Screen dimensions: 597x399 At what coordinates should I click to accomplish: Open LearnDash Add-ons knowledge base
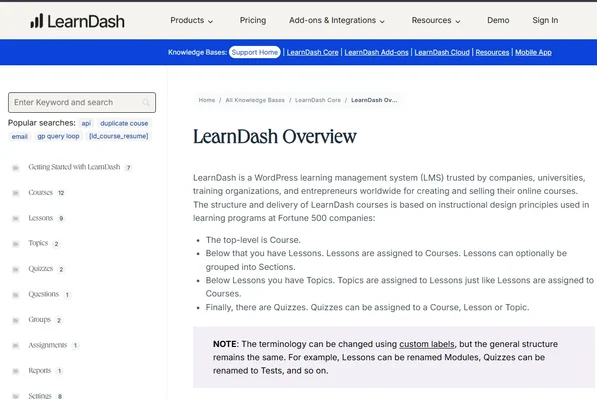coord(377,53)
